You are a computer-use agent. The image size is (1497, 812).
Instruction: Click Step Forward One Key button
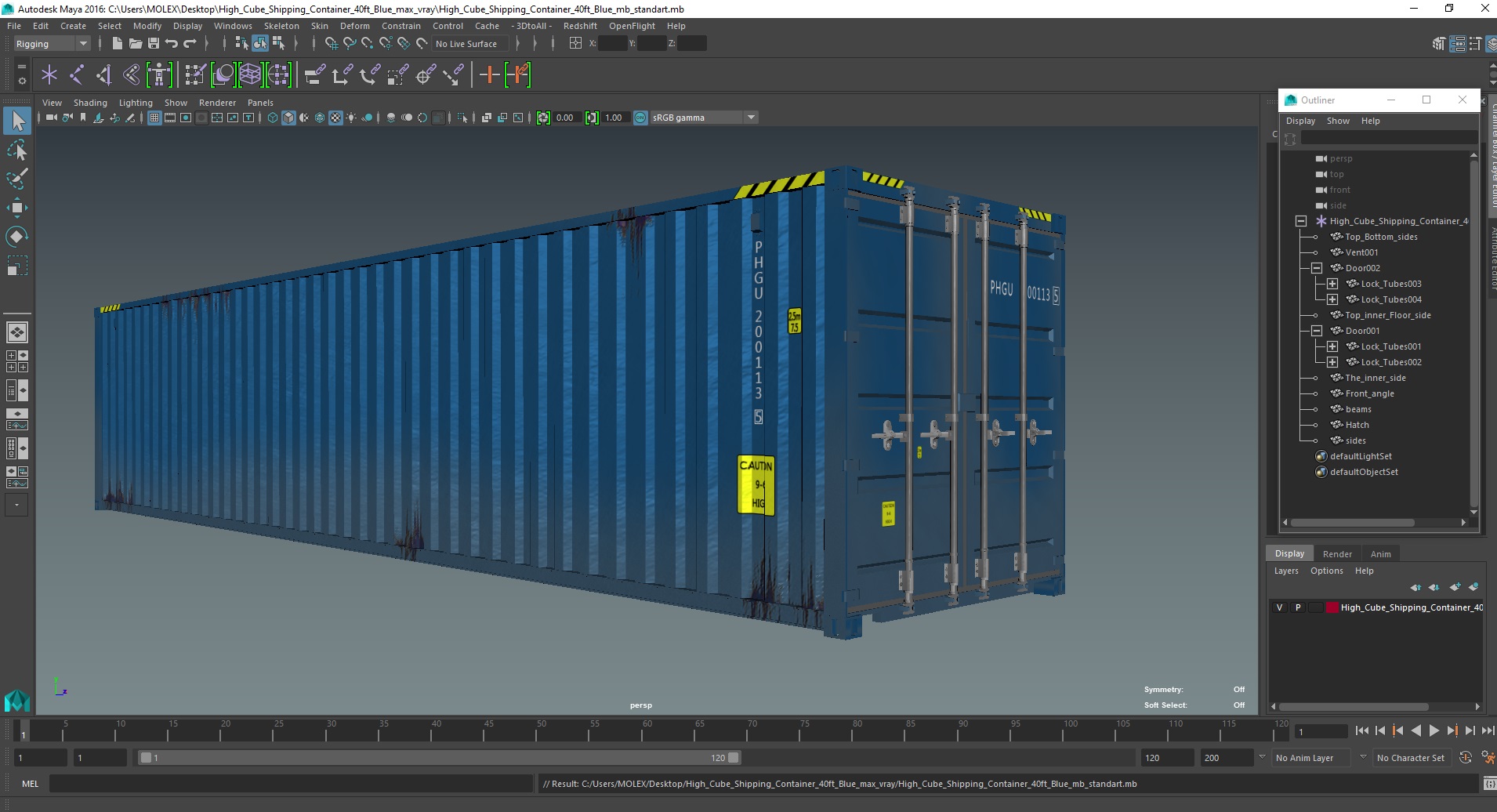coord(1452,730)
